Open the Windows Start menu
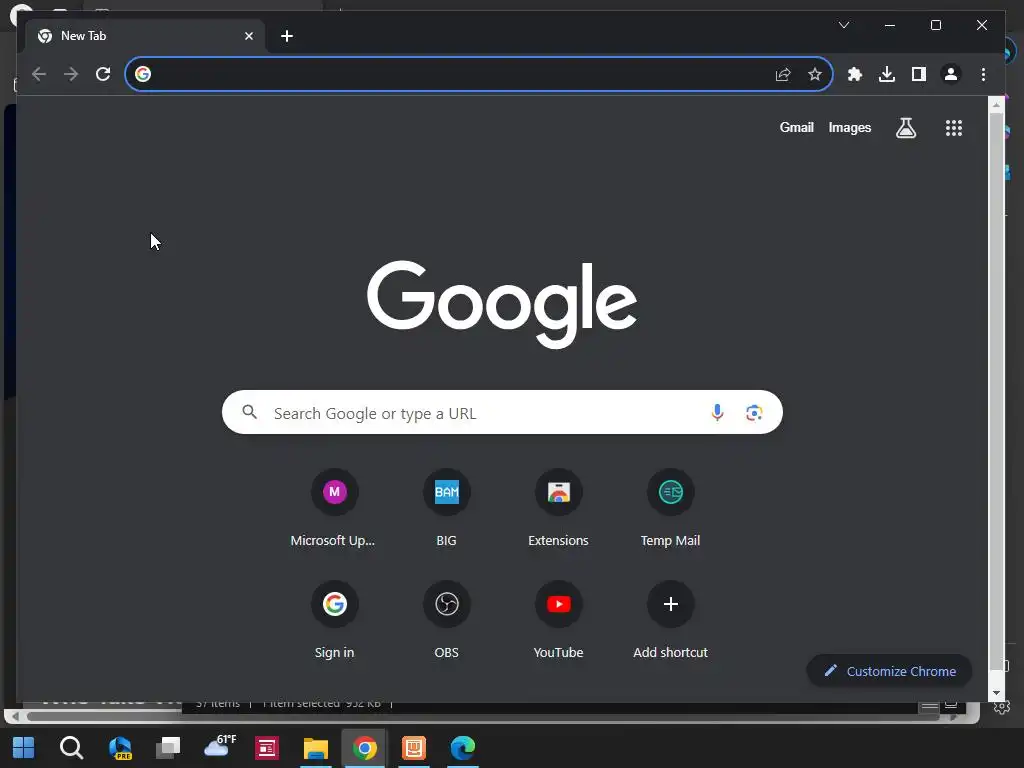1024x768 pixels. (24, 748)
